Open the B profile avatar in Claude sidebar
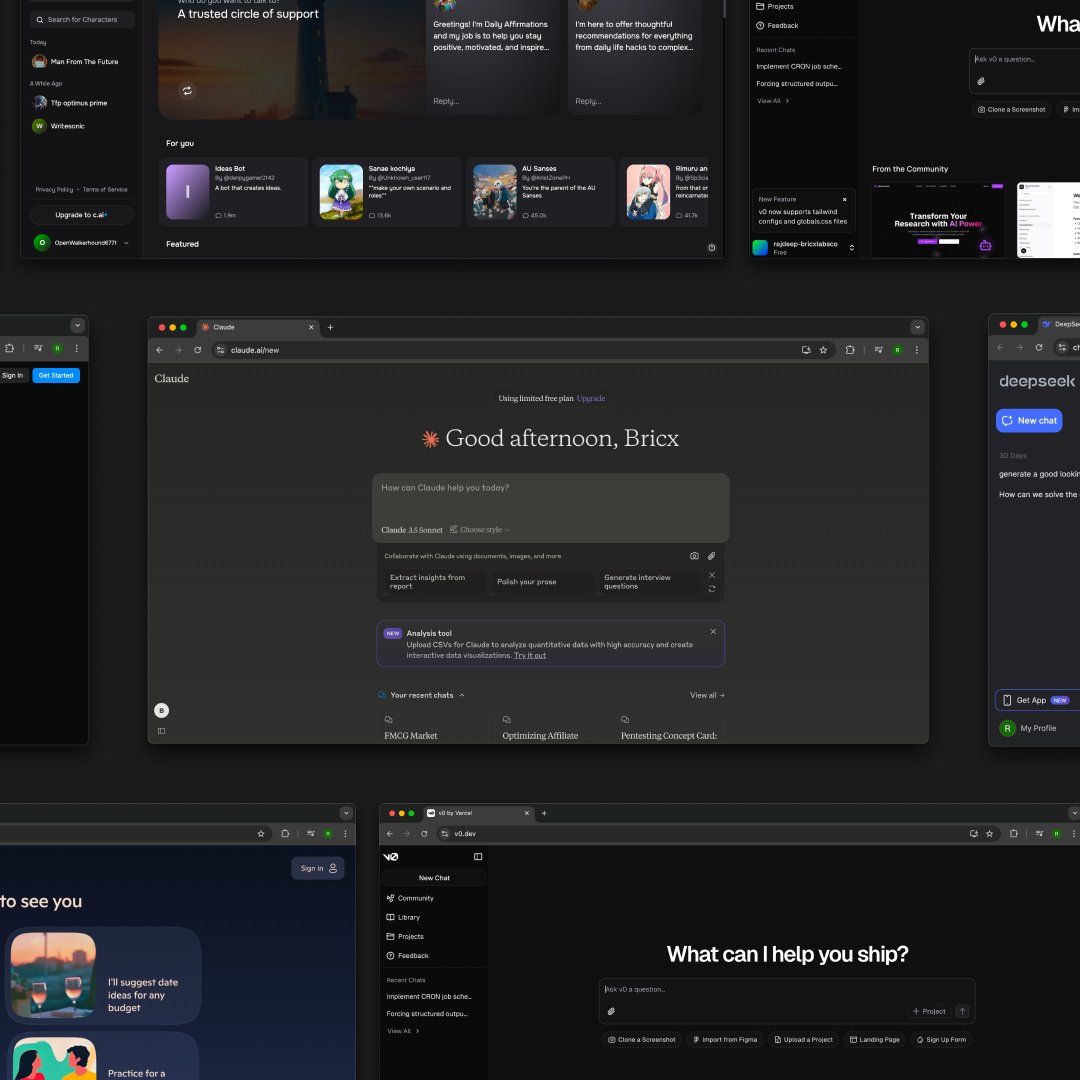The image size is (1080, 1080). (162, 710)
